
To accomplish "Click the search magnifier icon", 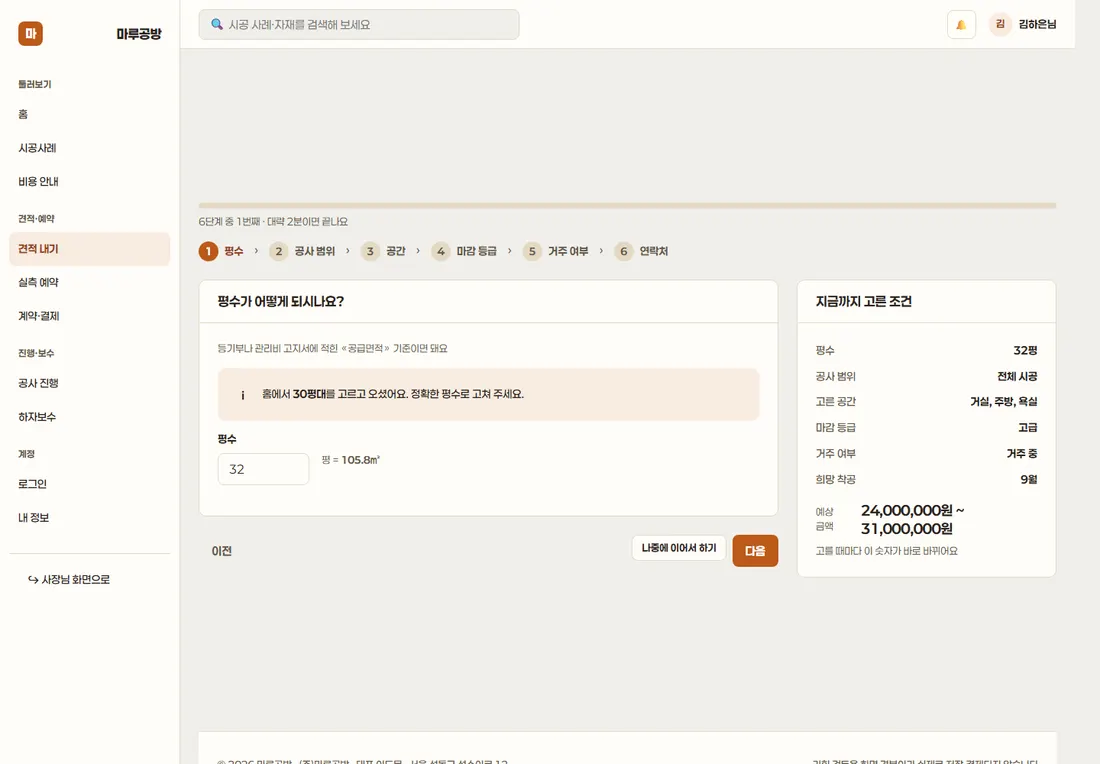I will (217, 25).
